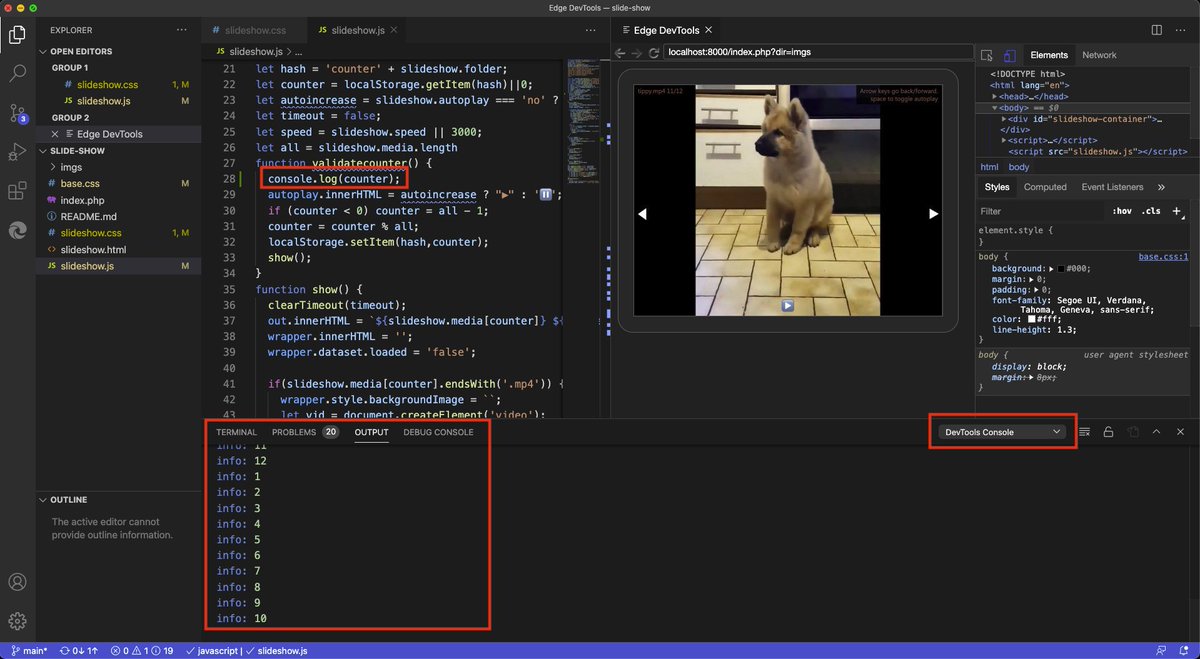The width and height of the screenshot is (1200, 659).
Task: Maximize the bottom panel size
Action: (x=1156, y=432)
